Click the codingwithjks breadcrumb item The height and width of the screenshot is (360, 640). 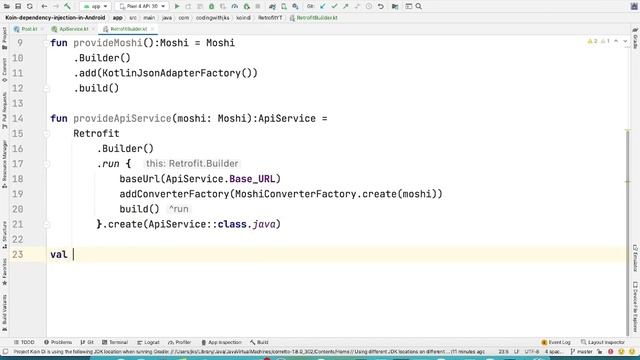(x=212, y=18)
